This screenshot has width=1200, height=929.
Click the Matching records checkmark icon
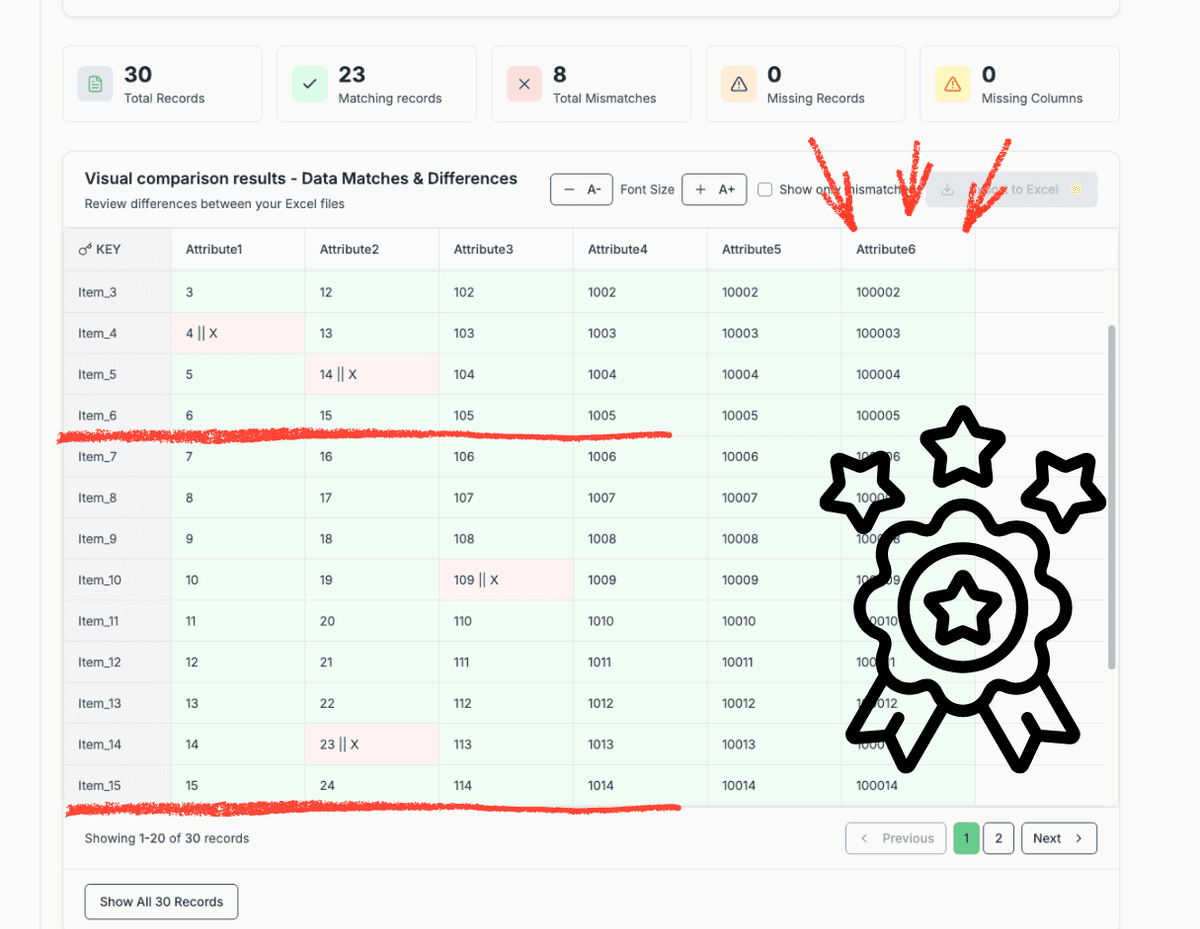coord(309,84)
